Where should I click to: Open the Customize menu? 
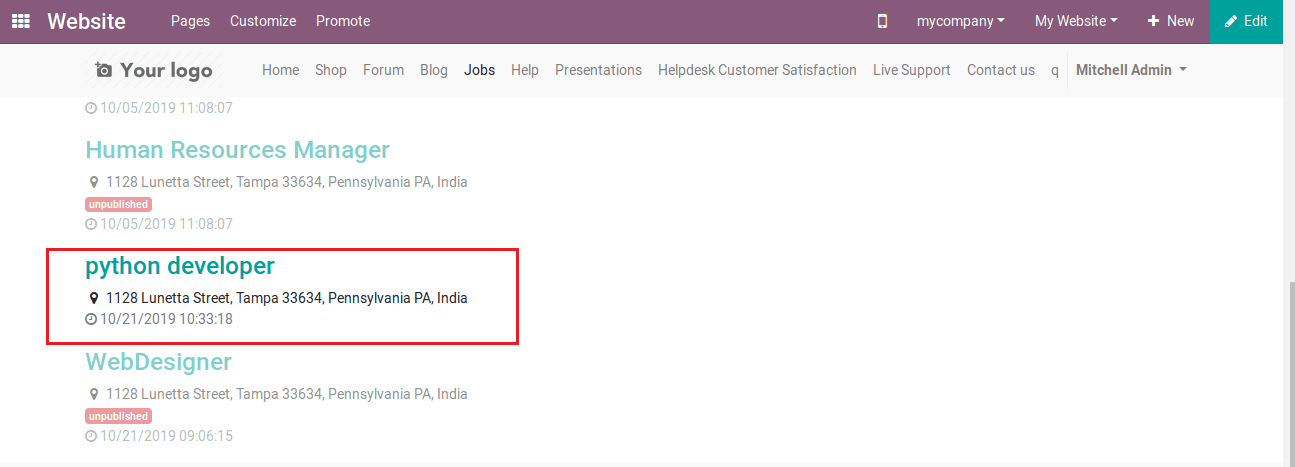point(263,21)
